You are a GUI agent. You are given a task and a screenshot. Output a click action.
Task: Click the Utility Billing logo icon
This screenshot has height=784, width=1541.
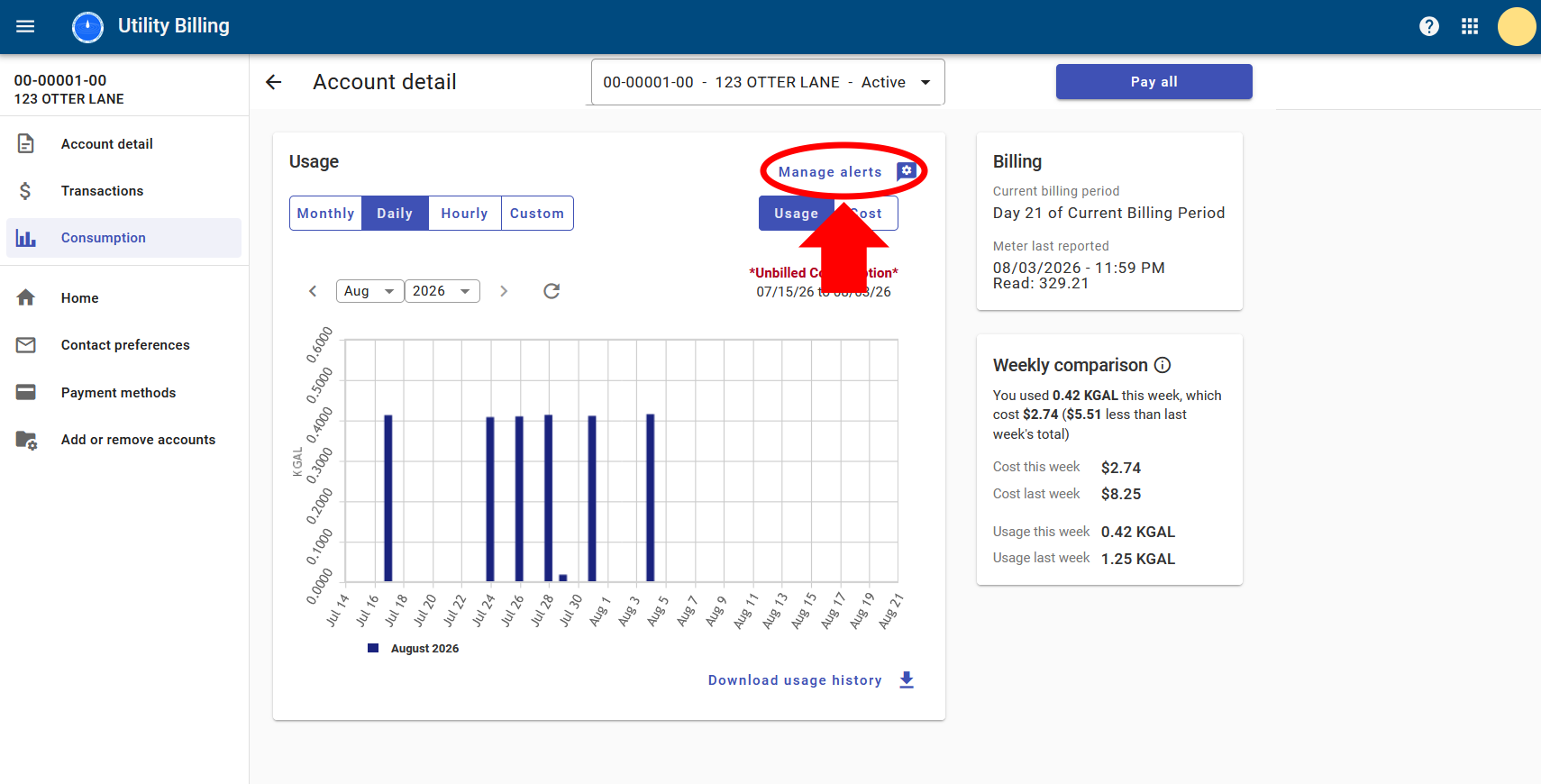[x=87, y=27]
